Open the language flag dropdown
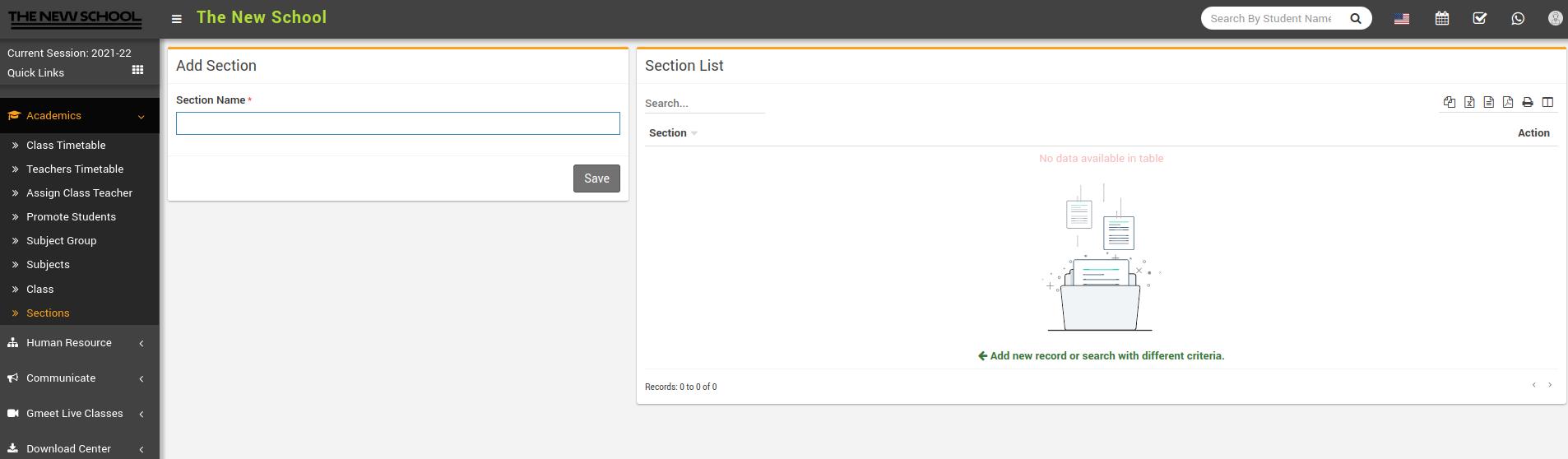 tap(1402, 18)
